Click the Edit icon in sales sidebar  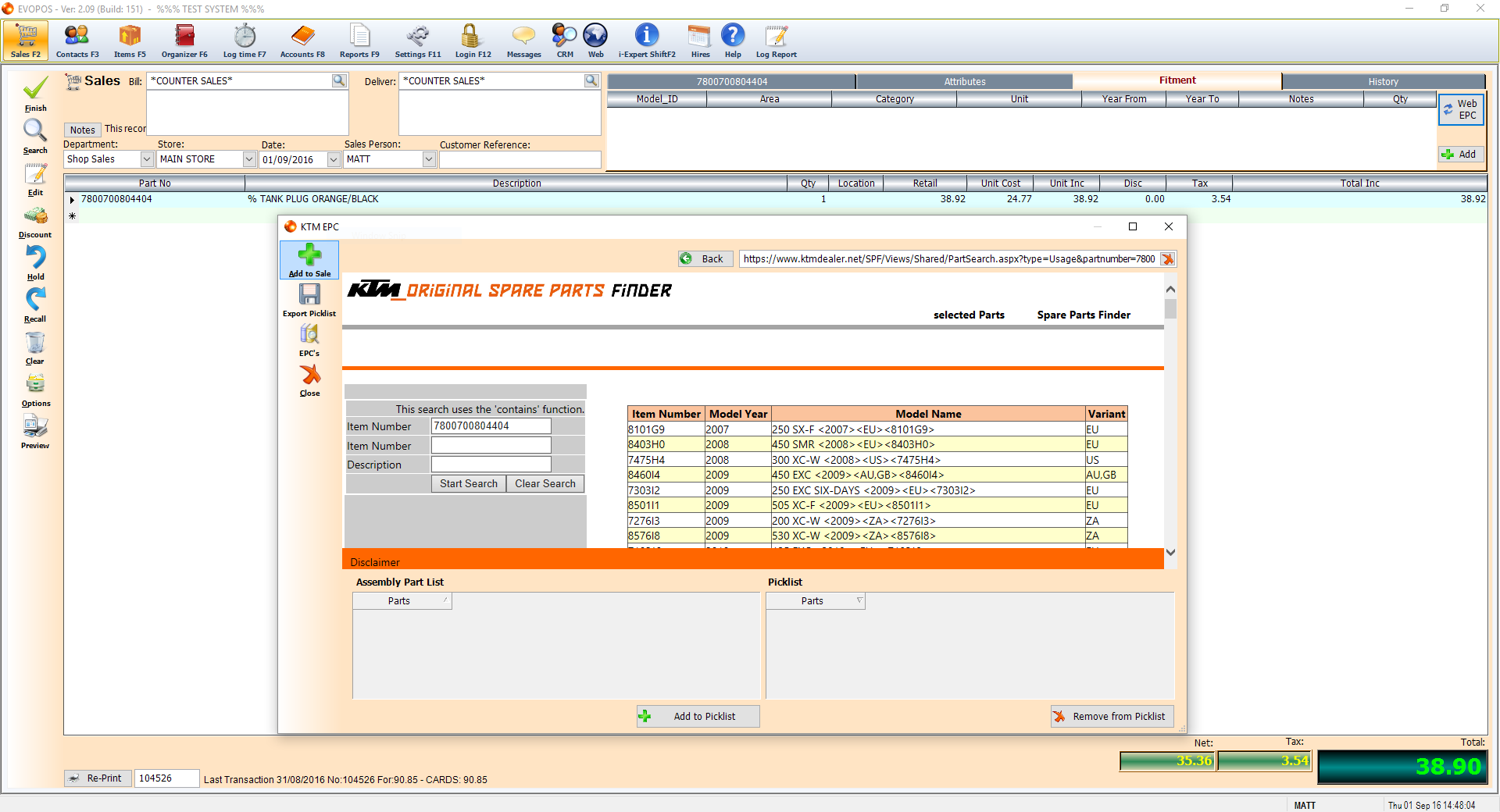pos(35,179)
